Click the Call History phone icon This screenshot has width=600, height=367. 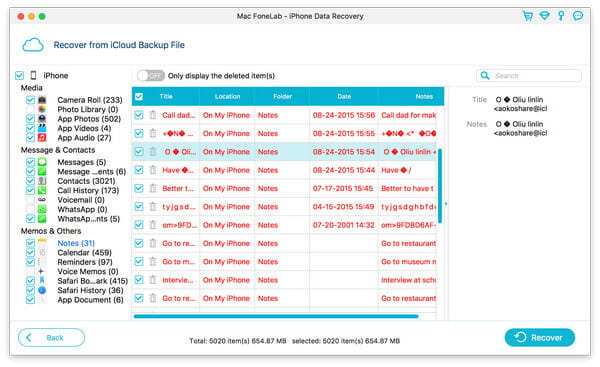pyautogui.click(x=42, y=190)
